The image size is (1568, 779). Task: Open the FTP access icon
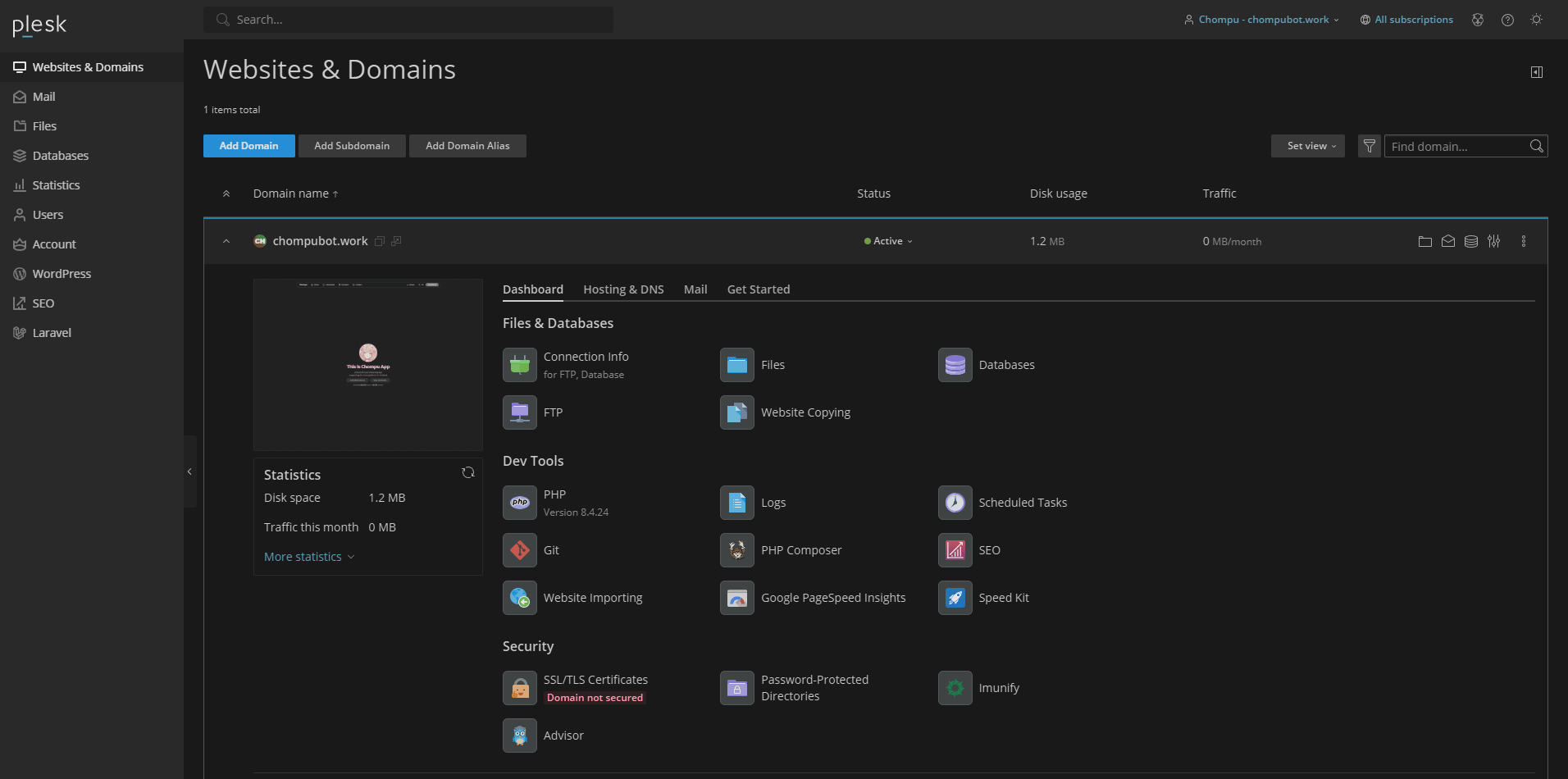[x=520, y=412]
